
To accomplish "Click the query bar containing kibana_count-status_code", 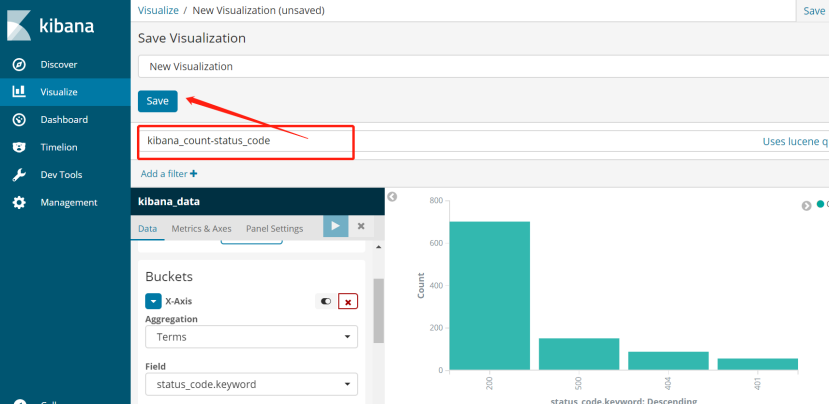I will [x=484, y=141].
